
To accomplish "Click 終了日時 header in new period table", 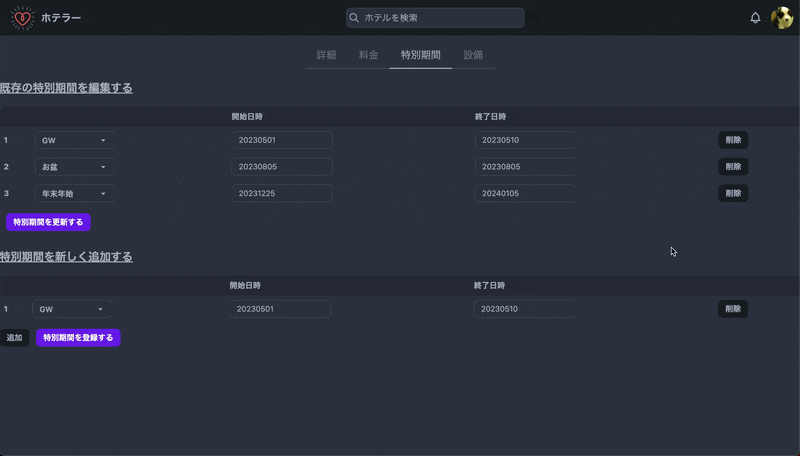I will coord(489,286).
